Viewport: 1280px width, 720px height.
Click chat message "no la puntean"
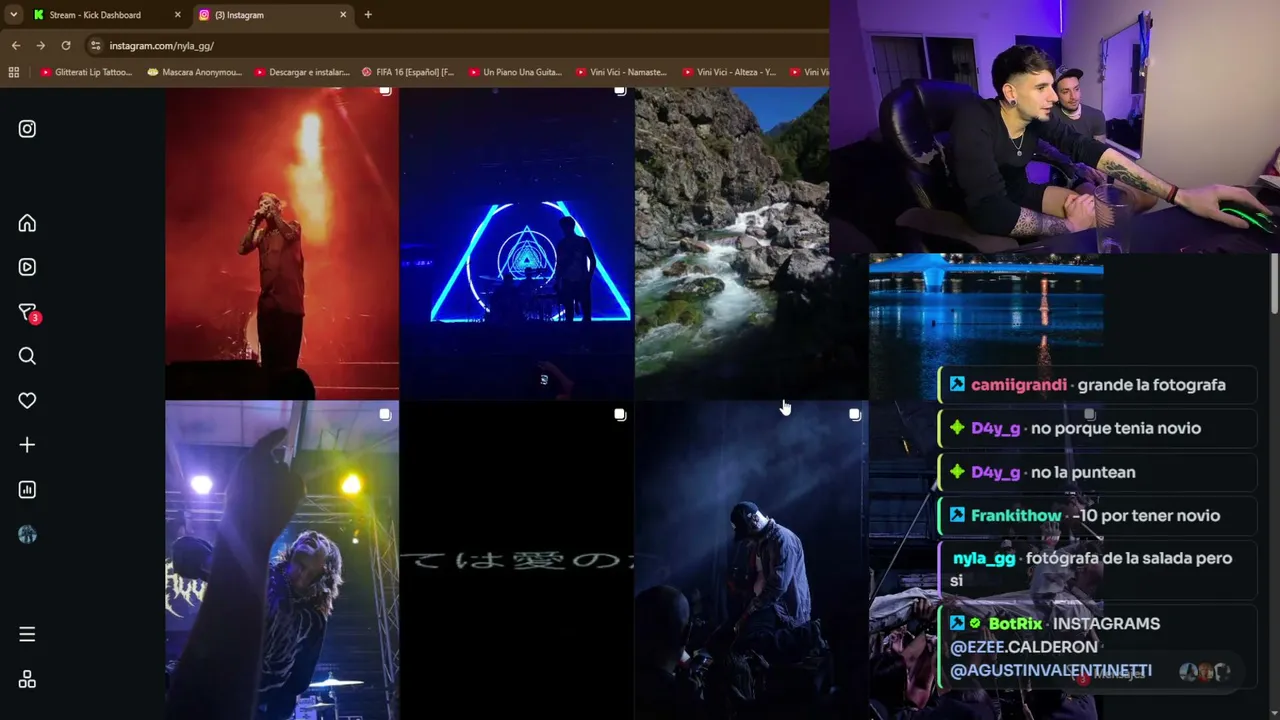1083,472
